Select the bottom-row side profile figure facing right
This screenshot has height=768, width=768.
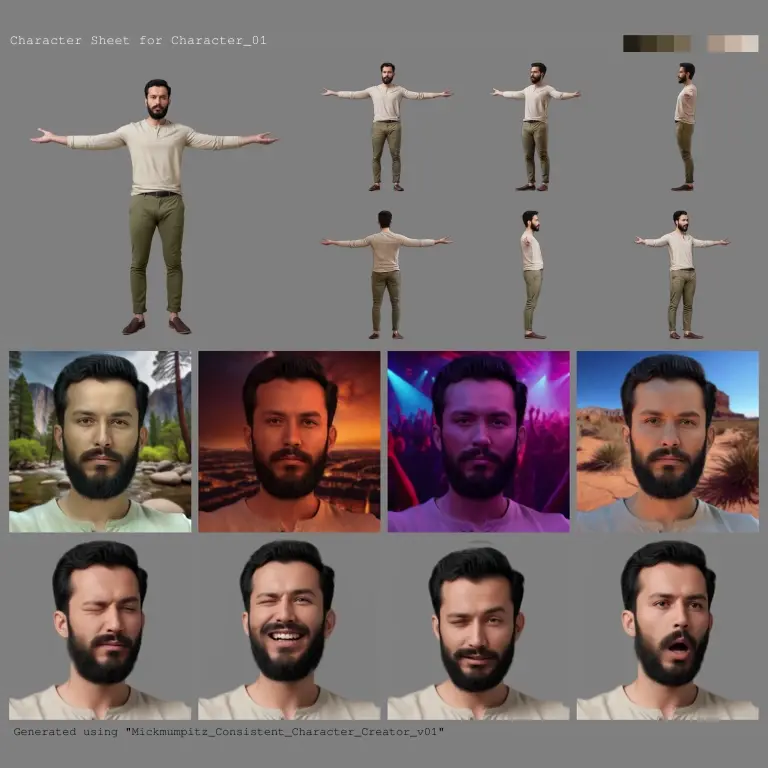[532, 274]
